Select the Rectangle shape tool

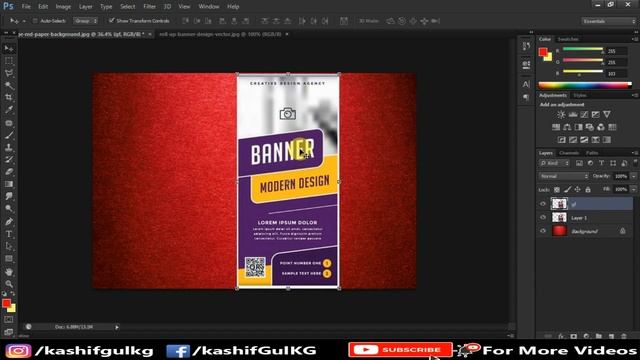tap(9, 259)
